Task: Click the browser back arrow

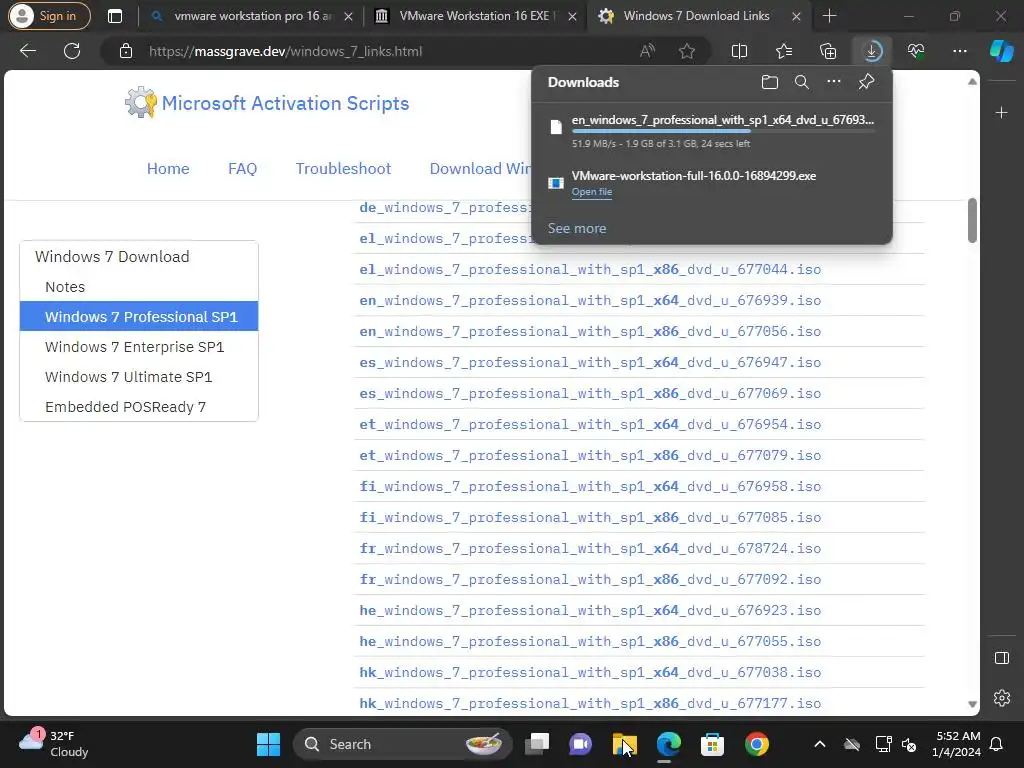Action: coord(27,51)
